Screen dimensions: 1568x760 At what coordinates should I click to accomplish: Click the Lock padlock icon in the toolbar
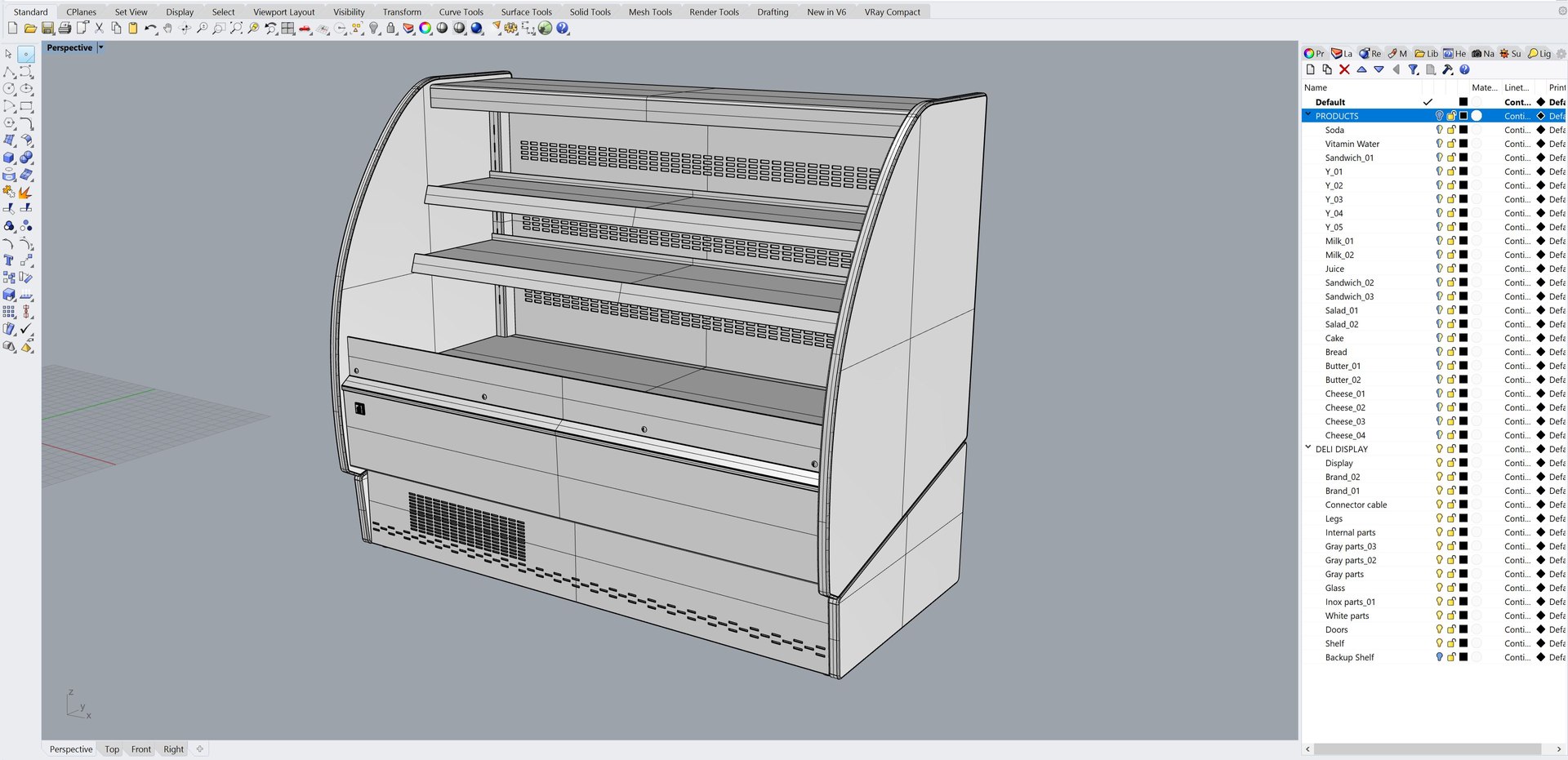click(391, 29)
